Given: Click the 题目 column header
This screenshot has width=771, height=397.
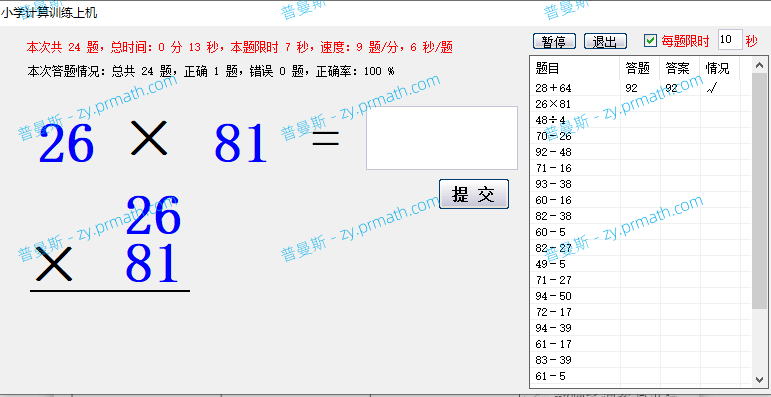Looking at the screenshot, I should point(575,69).
